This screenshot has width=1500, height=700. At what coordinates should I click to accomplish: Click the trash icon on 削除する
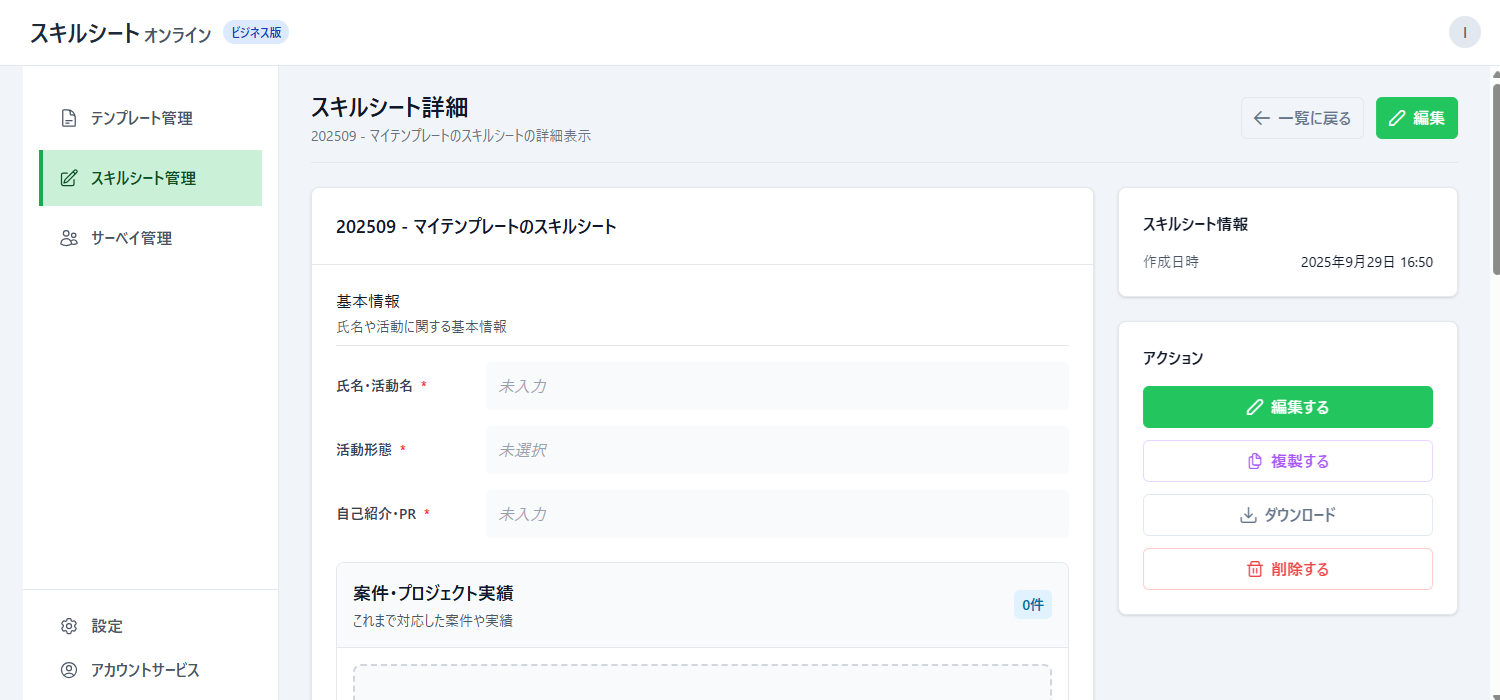1255,569
